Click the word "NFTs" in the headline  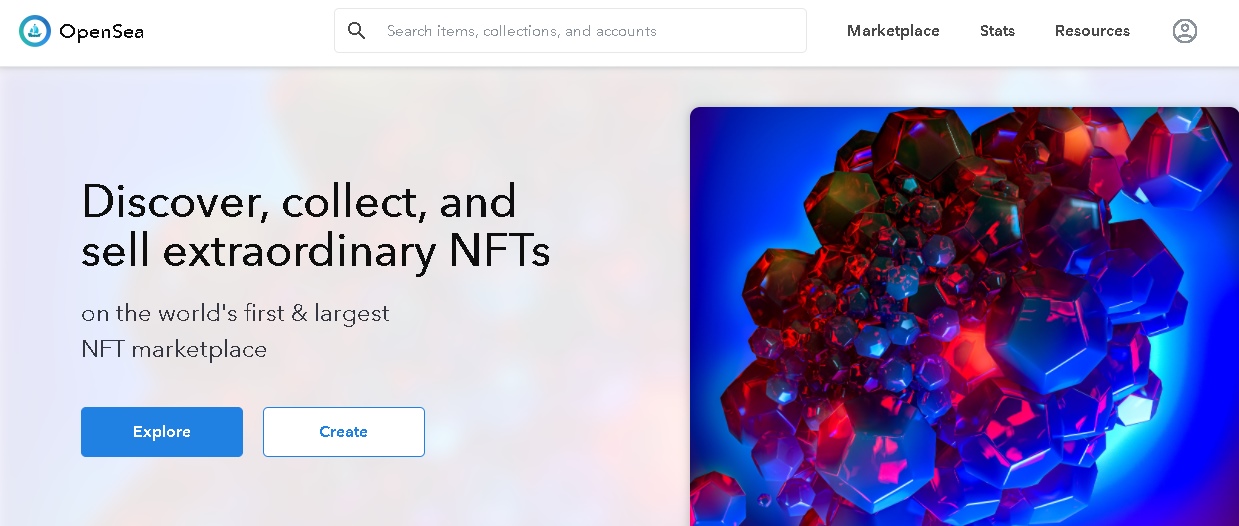coord(499,252)
